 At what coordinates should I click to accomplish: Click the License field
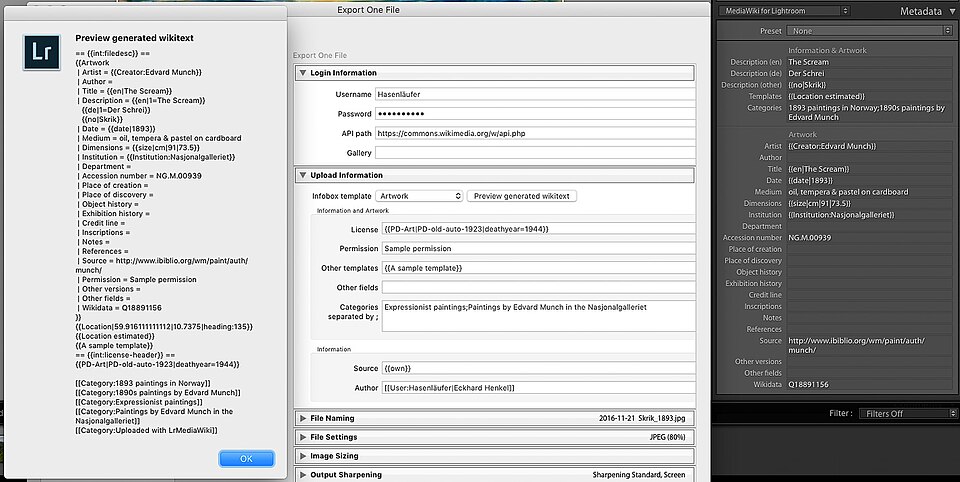click(539, 229)
